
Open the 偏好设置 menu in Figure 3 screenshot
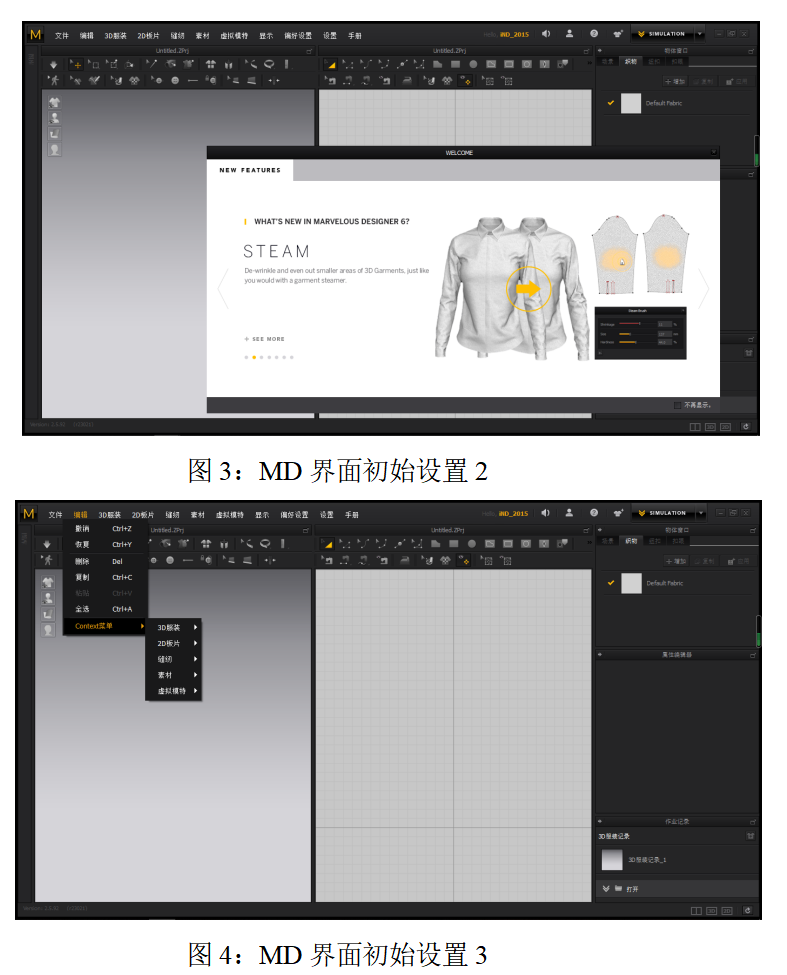[298, 35]
